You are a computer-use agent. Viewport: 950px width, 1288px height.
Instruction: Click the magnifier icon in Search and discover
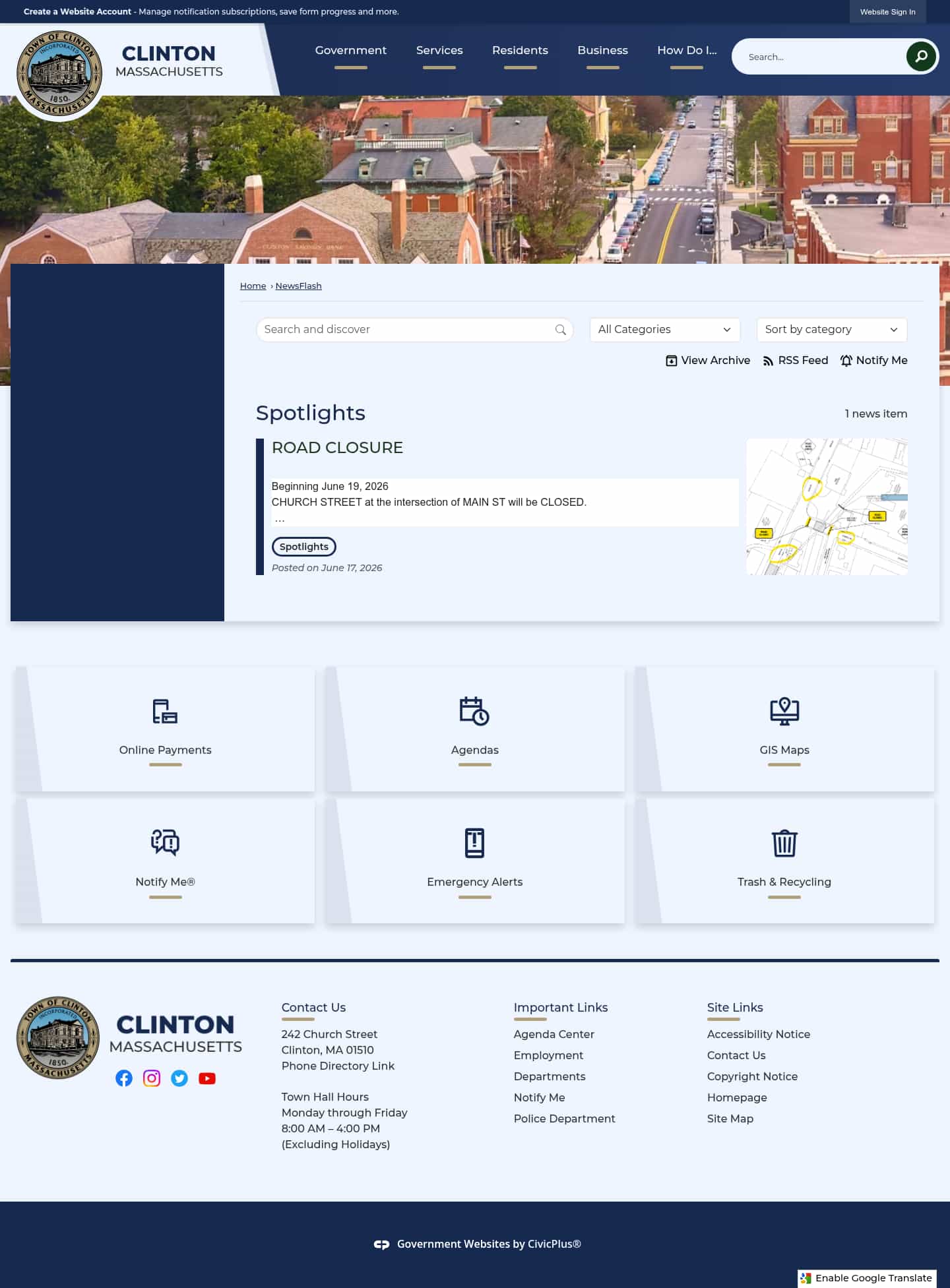561,330
